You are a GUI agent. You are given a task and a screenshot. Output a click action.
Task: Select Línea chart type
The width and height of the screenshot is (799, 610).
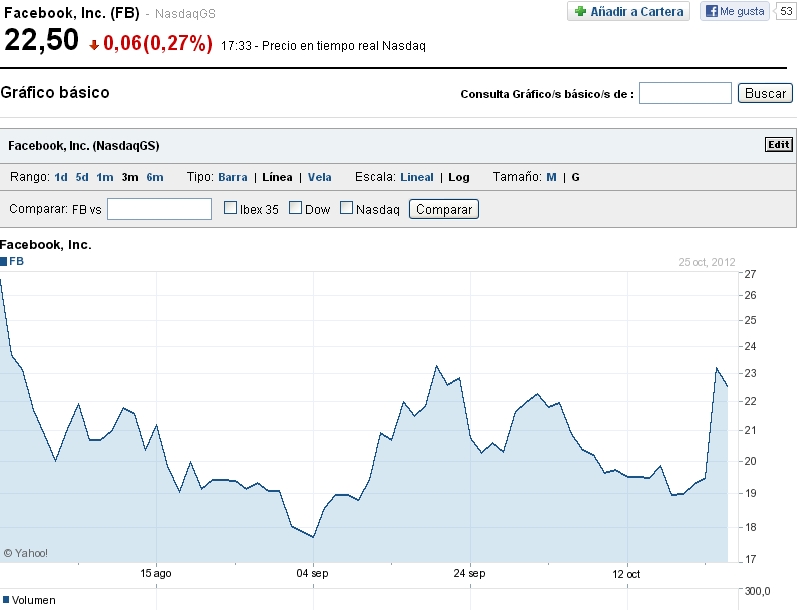click(x=277, y=177)
